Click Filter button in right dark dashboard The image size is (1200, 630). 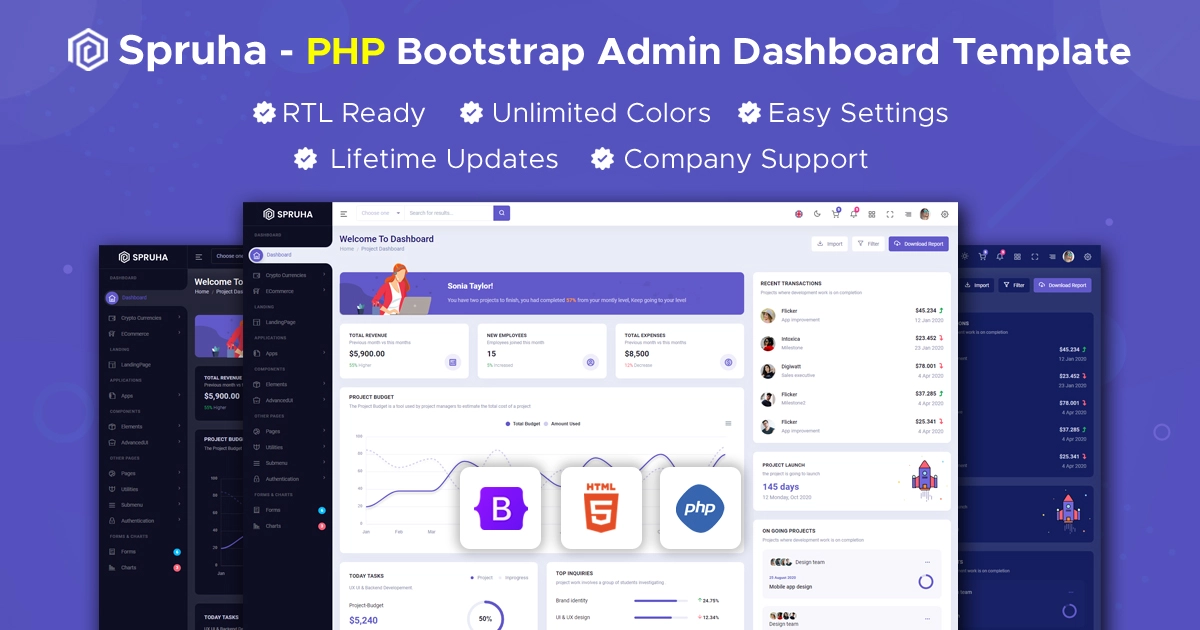pyautogui.click(x=1014, y=285)
